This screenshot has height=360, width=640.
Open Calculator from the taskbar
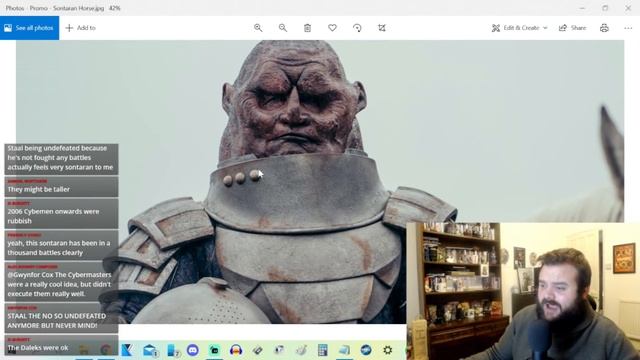[x=322, y=350]
